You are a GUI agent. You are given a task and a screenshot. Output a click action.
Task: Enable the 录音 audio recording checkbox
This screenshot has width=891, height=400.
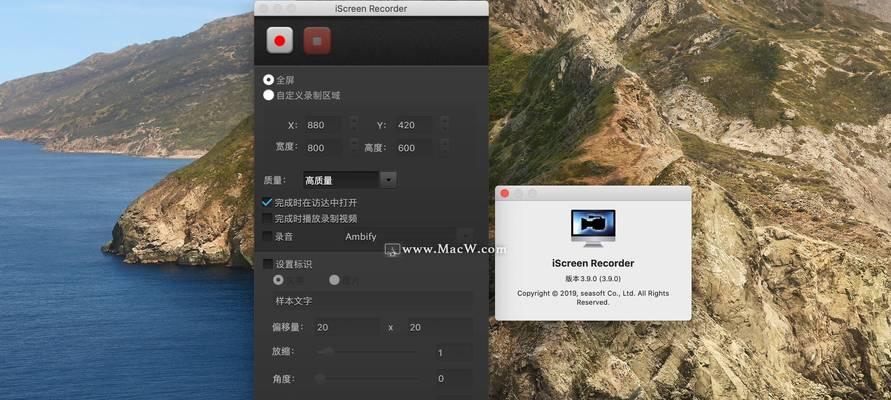point(267,236)
